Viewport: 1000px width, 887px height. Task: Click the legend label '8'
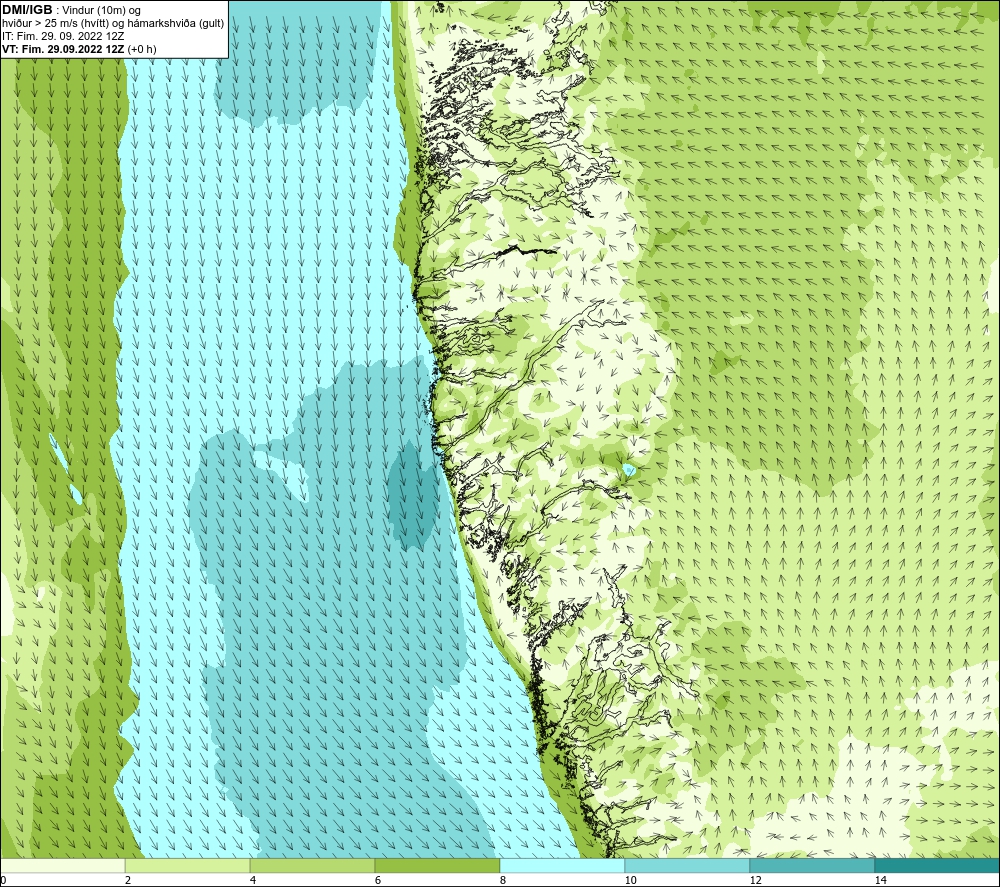[x=503, y=880]
